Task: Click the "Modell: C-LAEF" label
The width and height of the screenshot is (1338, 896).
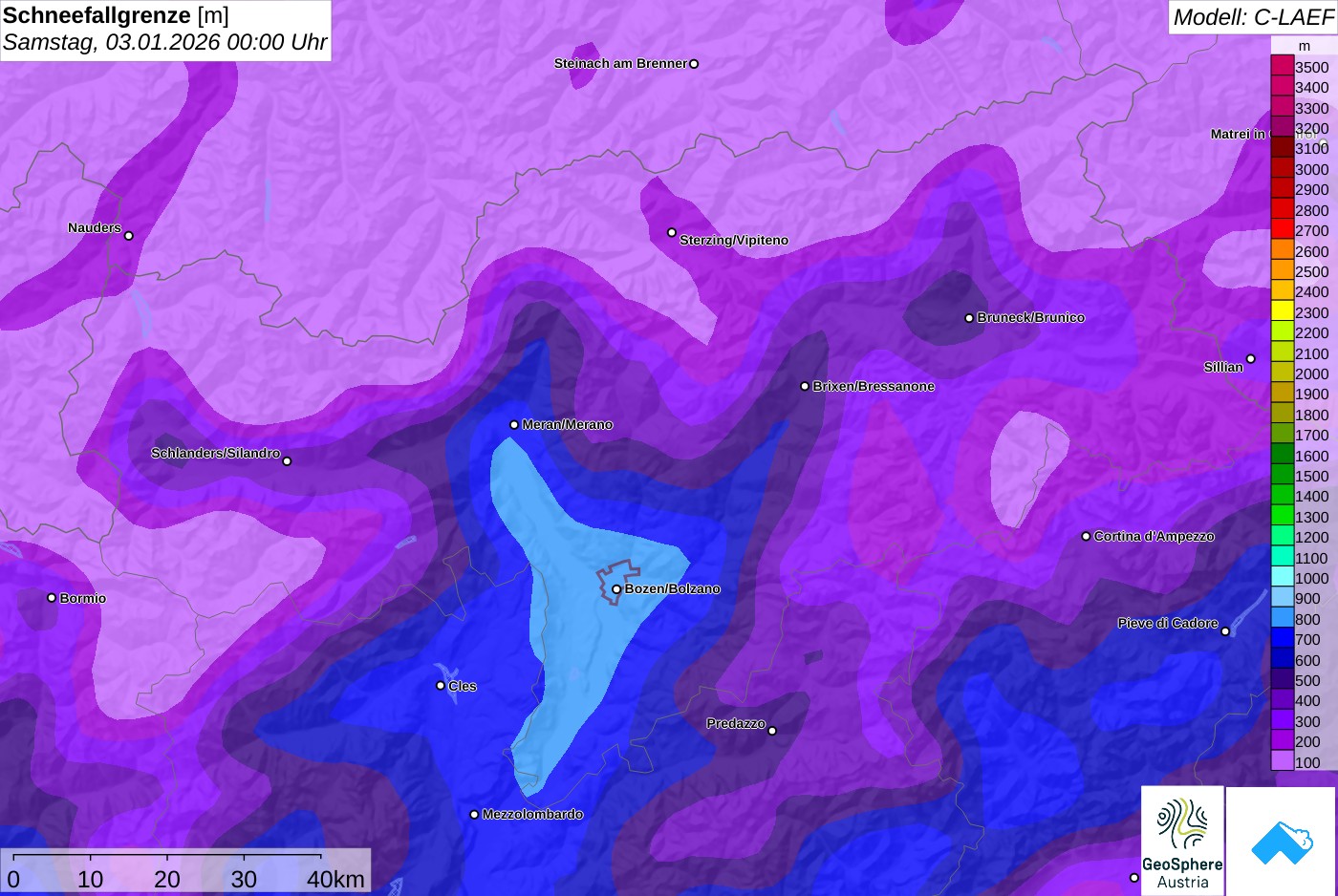Action: point(1252,16)
